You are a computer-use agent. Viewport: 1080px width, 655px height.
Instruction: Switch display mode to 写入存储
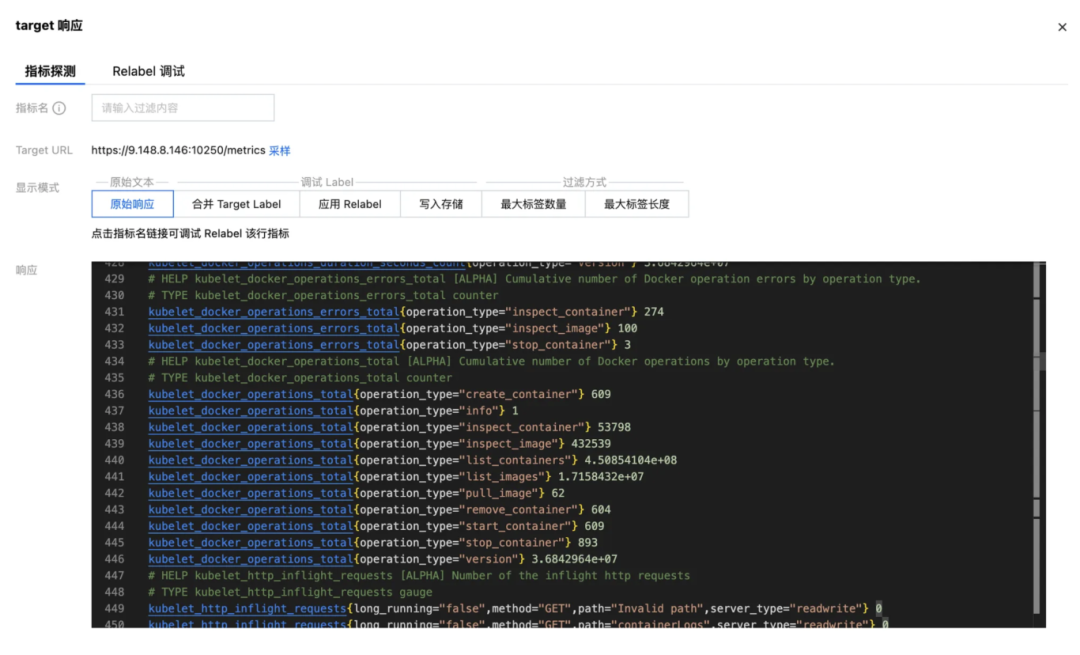tap(441, 204)
